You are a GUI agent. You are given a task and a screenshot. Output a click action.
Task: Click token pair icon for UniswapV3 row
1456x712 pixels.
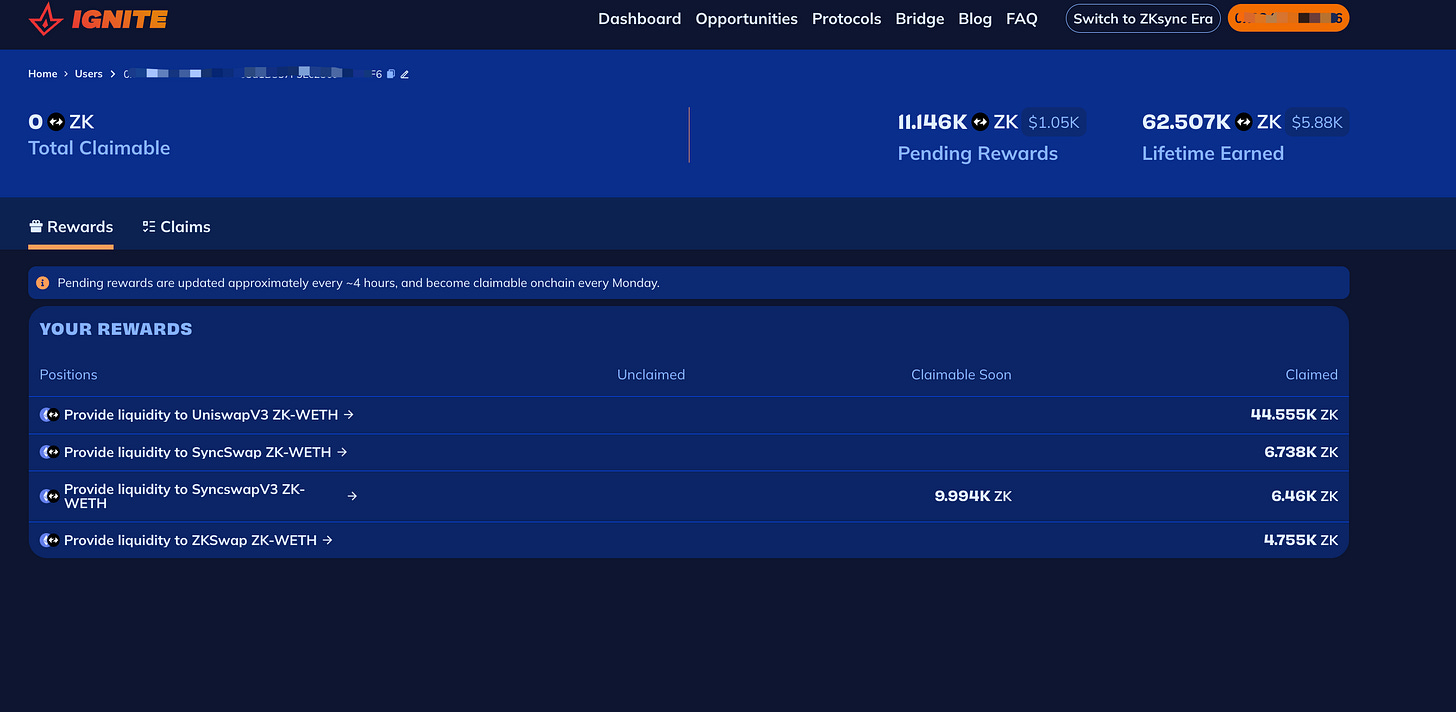[49, 414]
